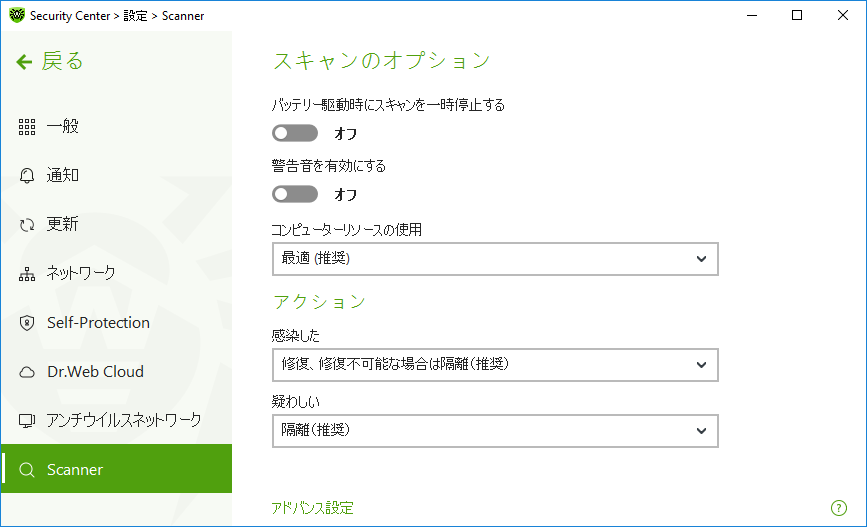Click the オフ text beside battery switch
Screen dimensions: 867x527
coord(346,133)
